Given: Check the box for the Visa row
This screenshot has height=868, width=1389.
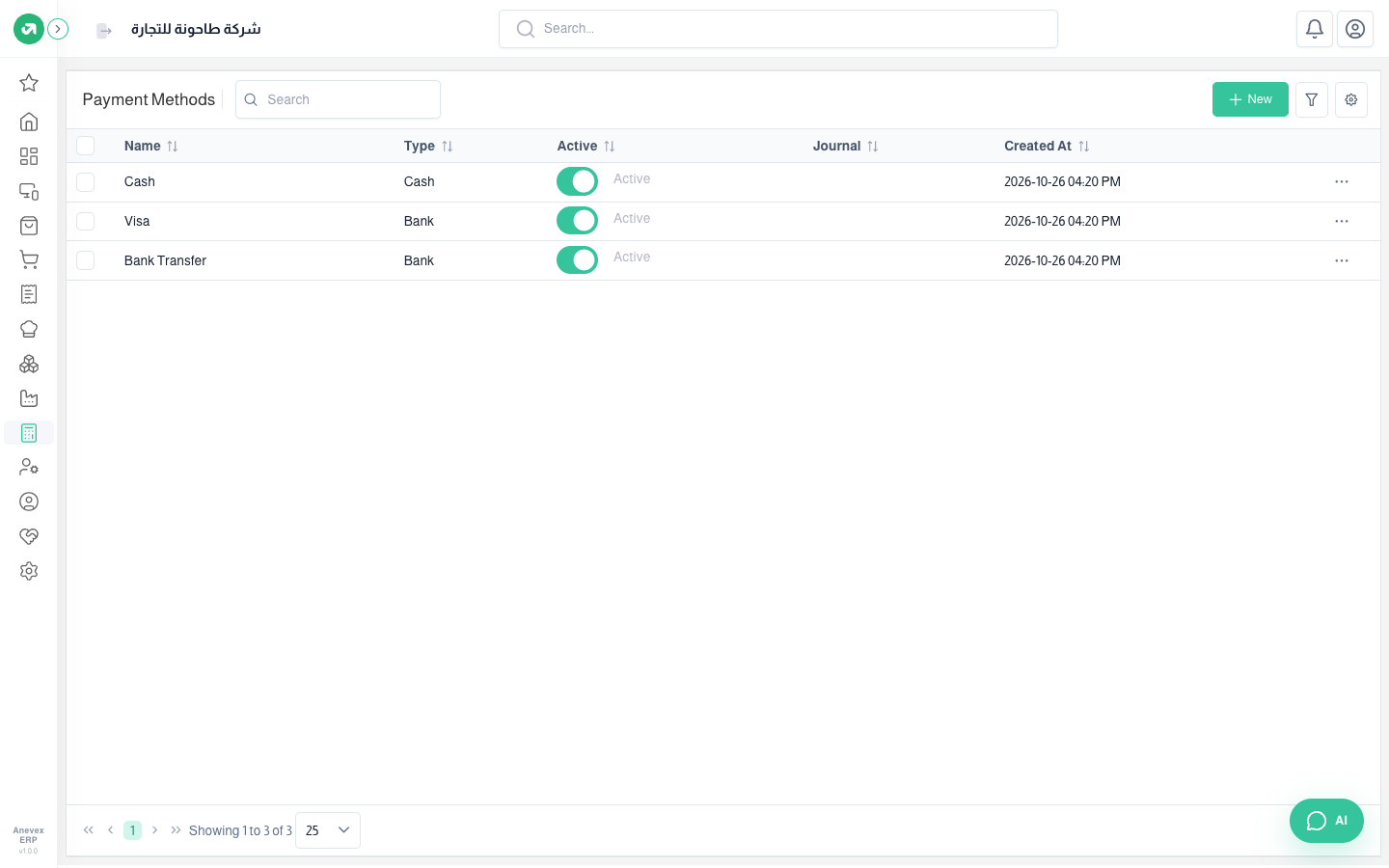Looking at the screenshot, I should (86, 221).
